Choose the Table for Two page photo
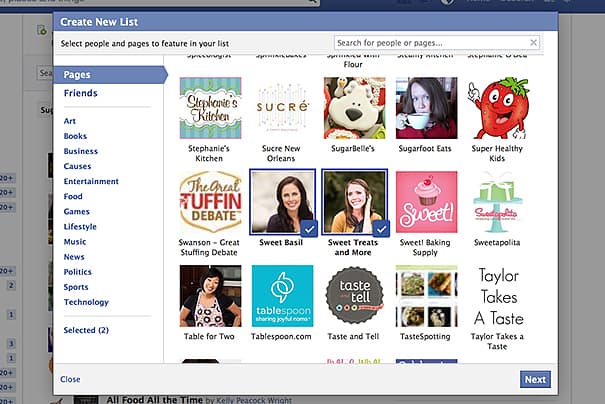The width and height of the screenshot is (605, 404). pyautogui.click(x=210, y=296)
